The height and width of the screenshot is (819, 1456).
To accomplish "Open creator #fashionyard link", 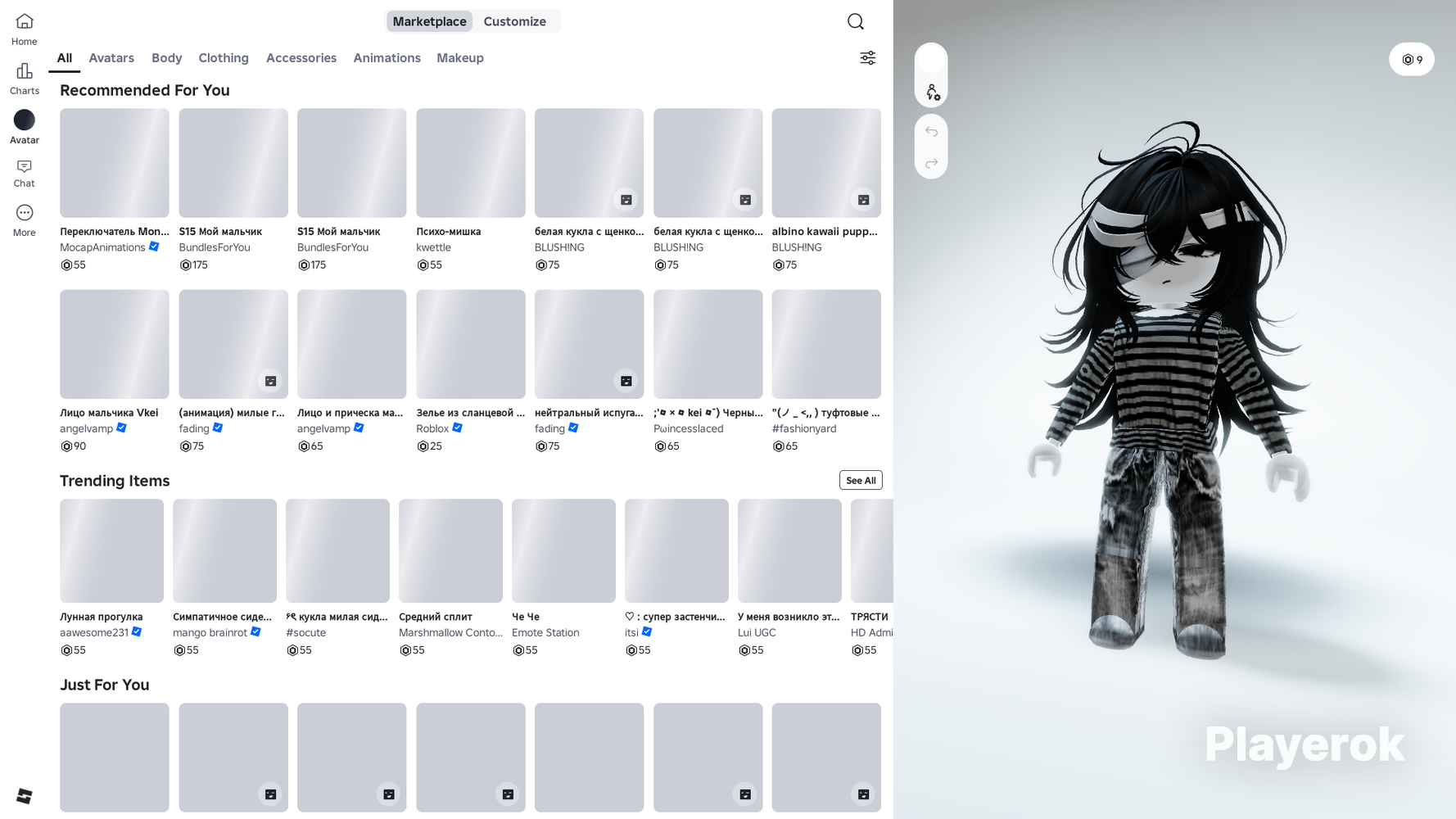I will pyautogui.click(x=804, y=428).
